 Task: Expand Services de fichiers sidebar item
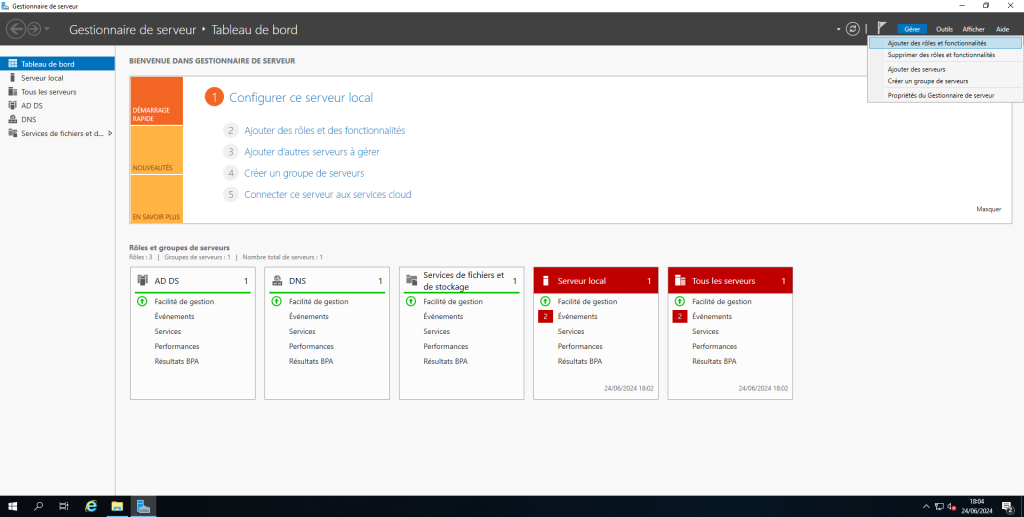[110, 133]
